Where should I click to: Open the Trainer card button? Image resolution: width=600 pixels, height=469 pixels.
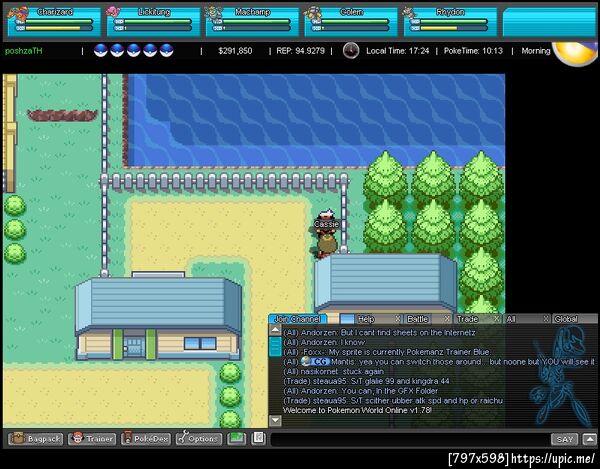92,438
